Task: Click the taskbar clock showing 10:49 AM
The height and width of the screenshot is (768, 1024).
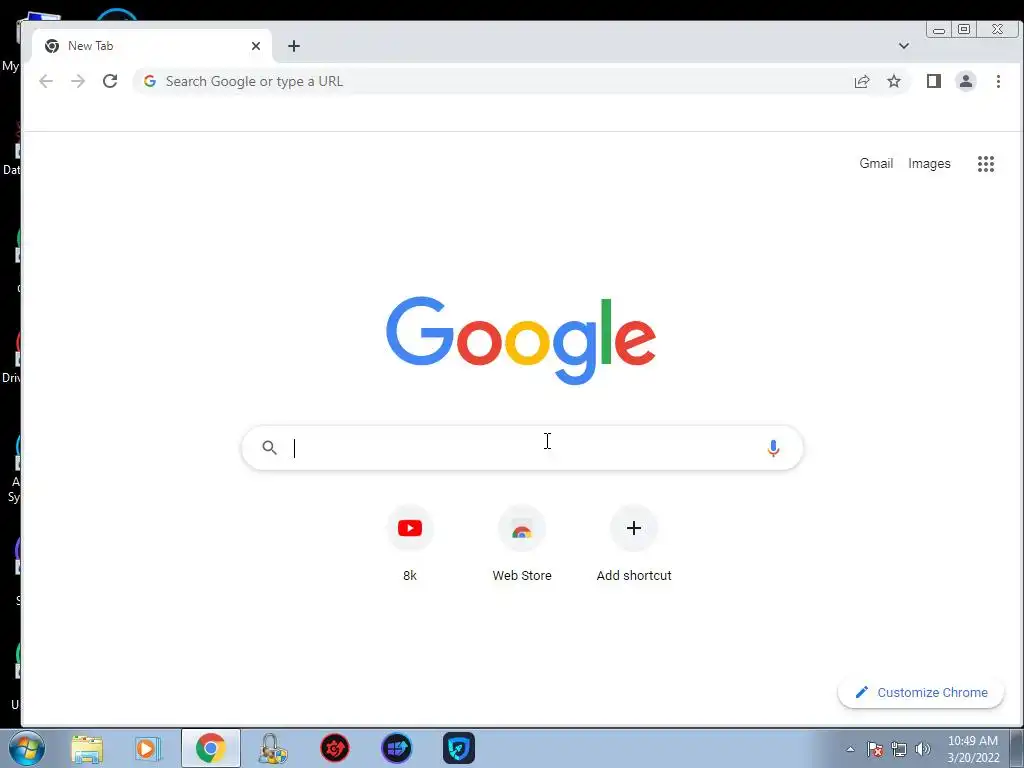Action: point(973,749)
